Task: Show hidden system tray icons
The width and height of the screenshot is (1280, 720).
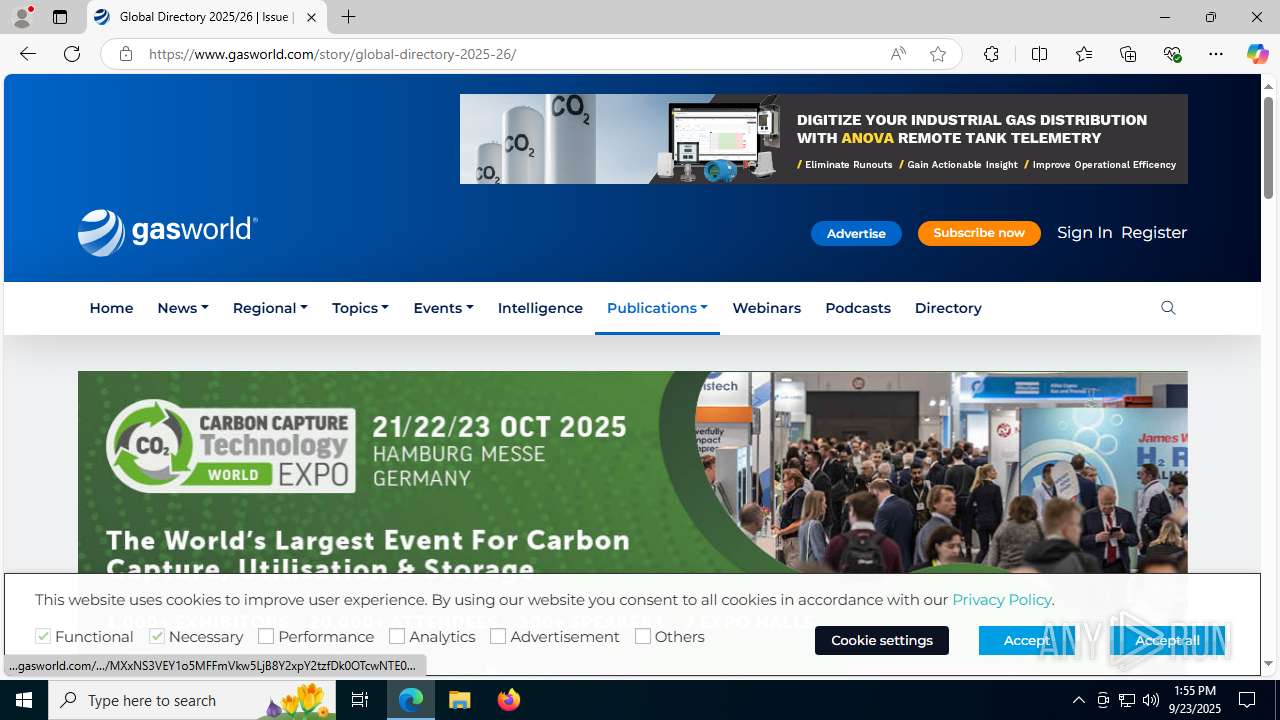Action: coord(1078,700)
